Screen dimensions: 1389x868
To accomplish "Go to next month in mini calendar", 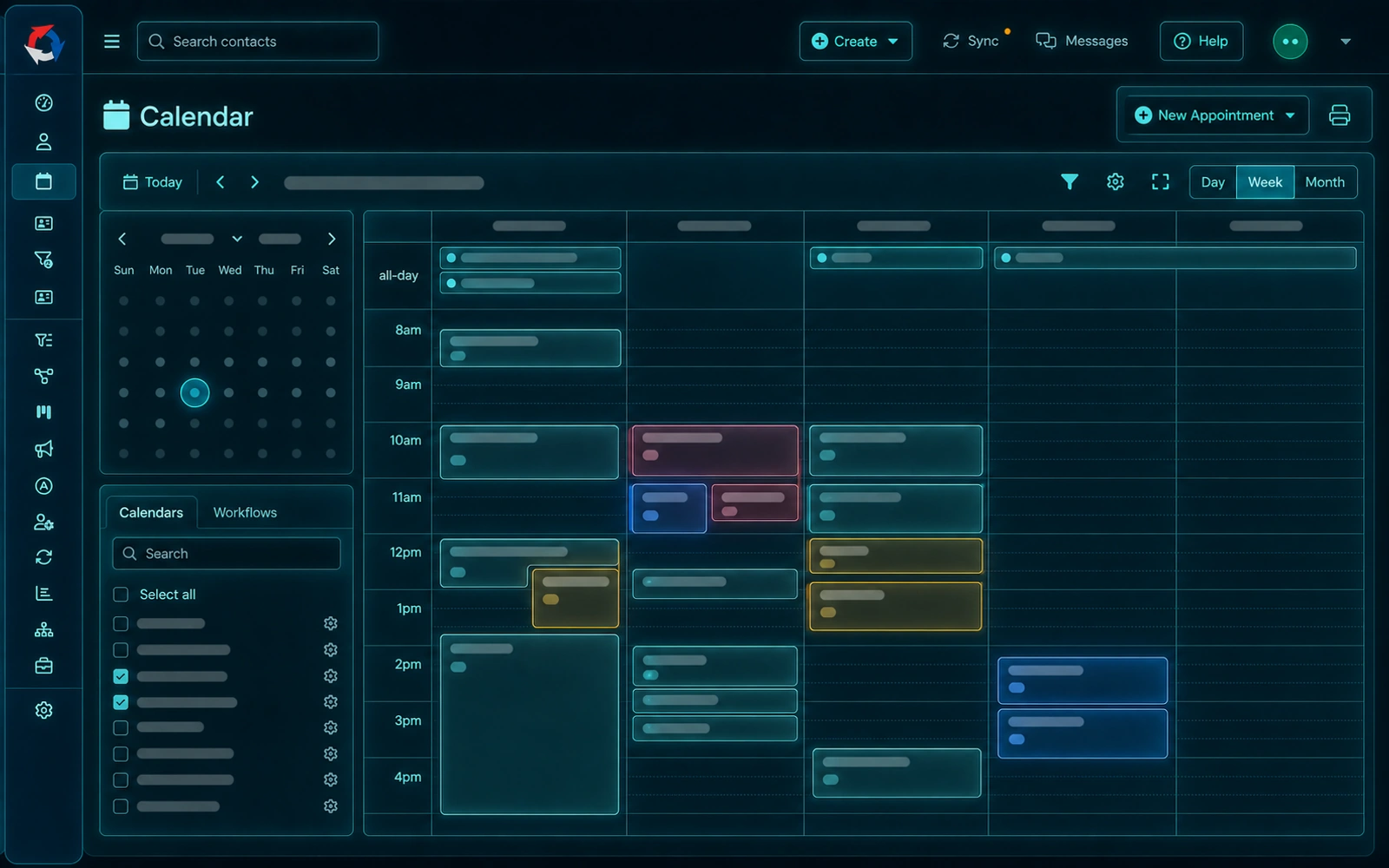I will point(331,239).
